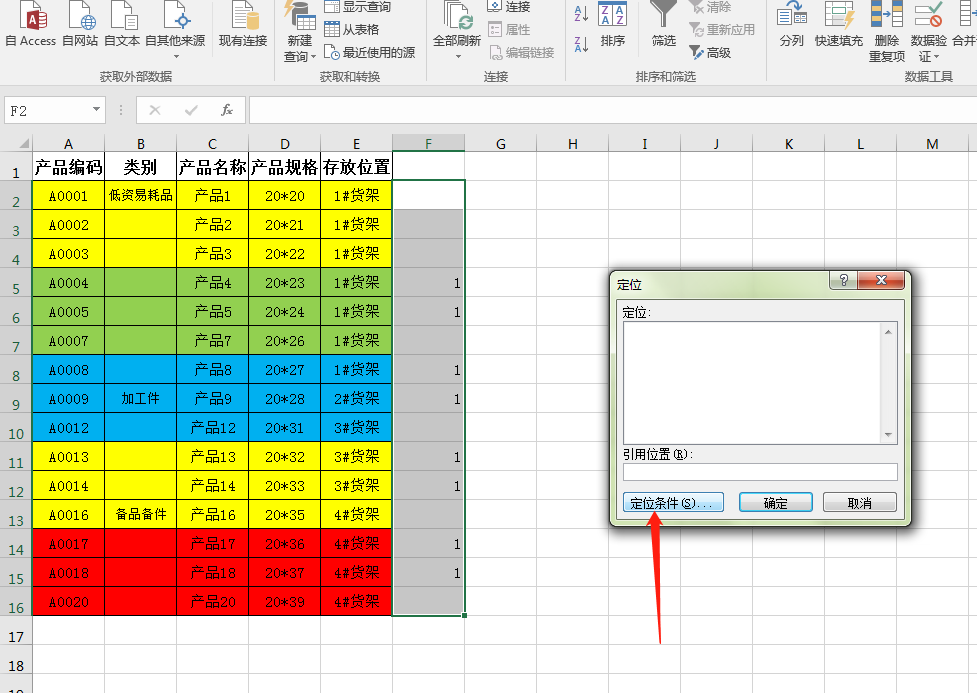Image resolution: width=977 pixels, height=693 pixels.
Task: Click scroll down arrow in 定位 list
Action: 889,435
